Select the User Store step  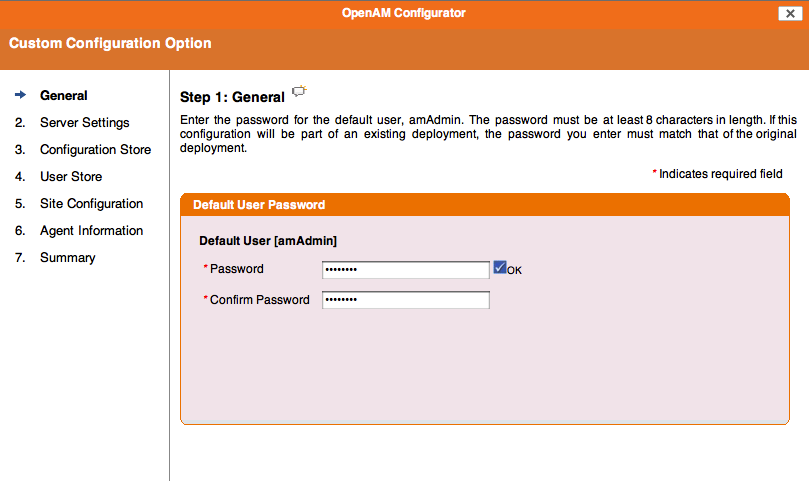coord(71,177)
